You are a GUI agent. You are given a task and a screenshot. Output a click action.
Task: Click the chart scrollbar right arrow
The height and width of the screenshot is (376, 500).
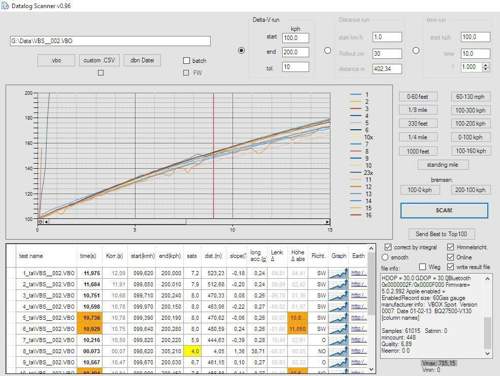click(x=327, y=222)
